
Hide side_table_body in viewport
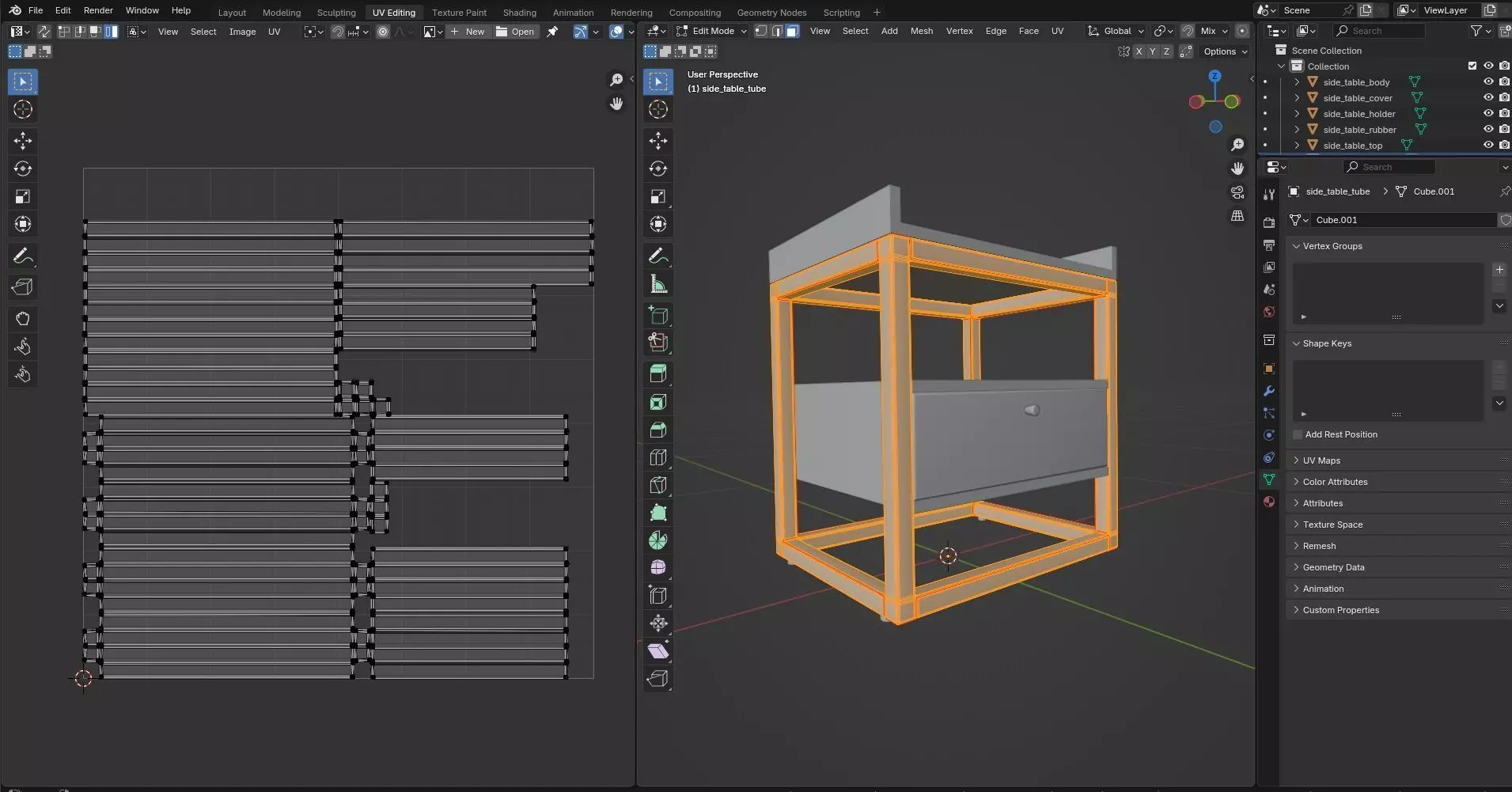[1488, 81]
